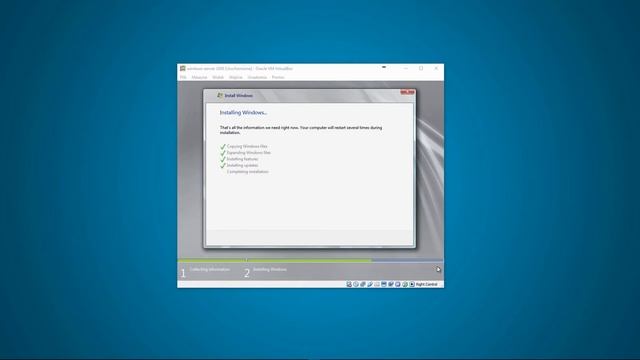Click the Collecting information stage label
Image resolution: width=640 pixels, height=360 pixels.
(x=210, y=269)
